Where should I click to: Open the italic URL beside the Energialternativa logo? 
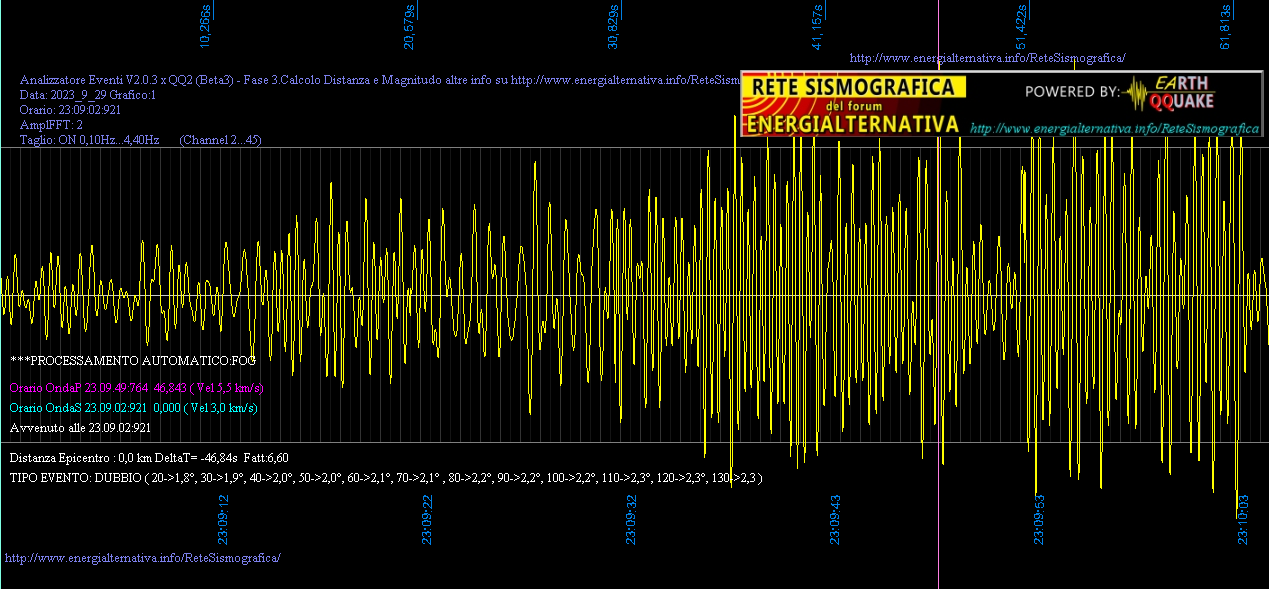pos(1114,129)
